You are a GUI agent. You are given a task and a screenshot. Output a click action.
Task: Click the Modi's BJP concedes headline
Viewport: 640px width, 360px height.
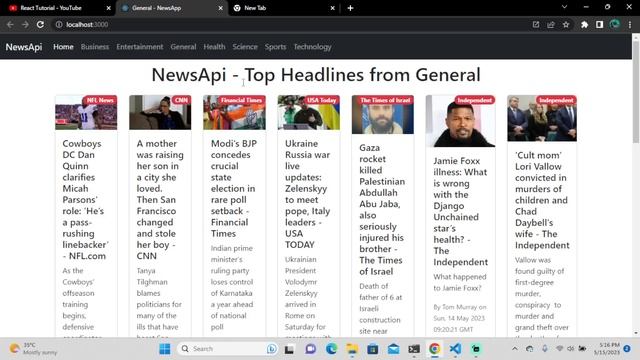pyautogui.click(x=233, y=189)
